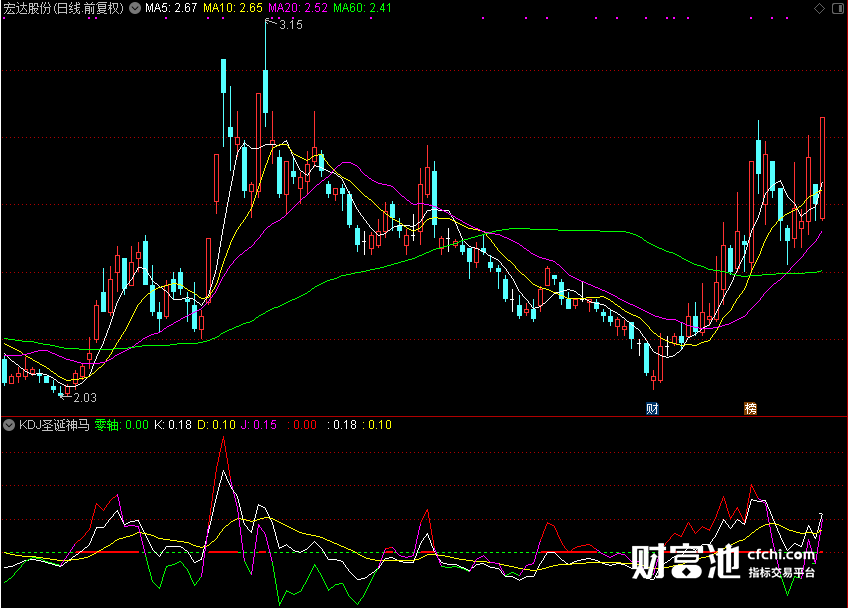Viewport: 848px width, 608px height.
Task: Click the KDJ圣诞神马 indicator name
Action: click(54, 425)
